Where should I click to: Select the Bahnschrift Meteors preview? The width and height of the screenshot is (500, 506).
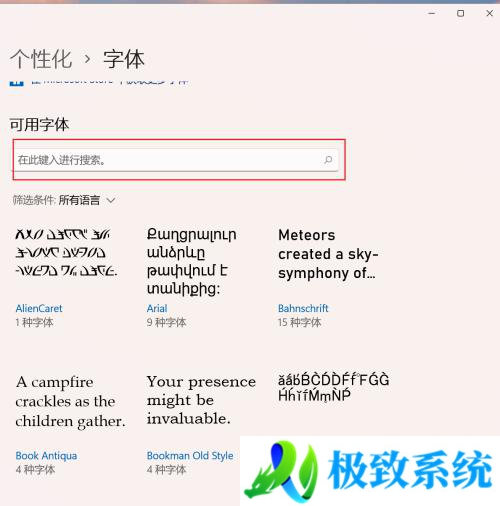(328, 254)
